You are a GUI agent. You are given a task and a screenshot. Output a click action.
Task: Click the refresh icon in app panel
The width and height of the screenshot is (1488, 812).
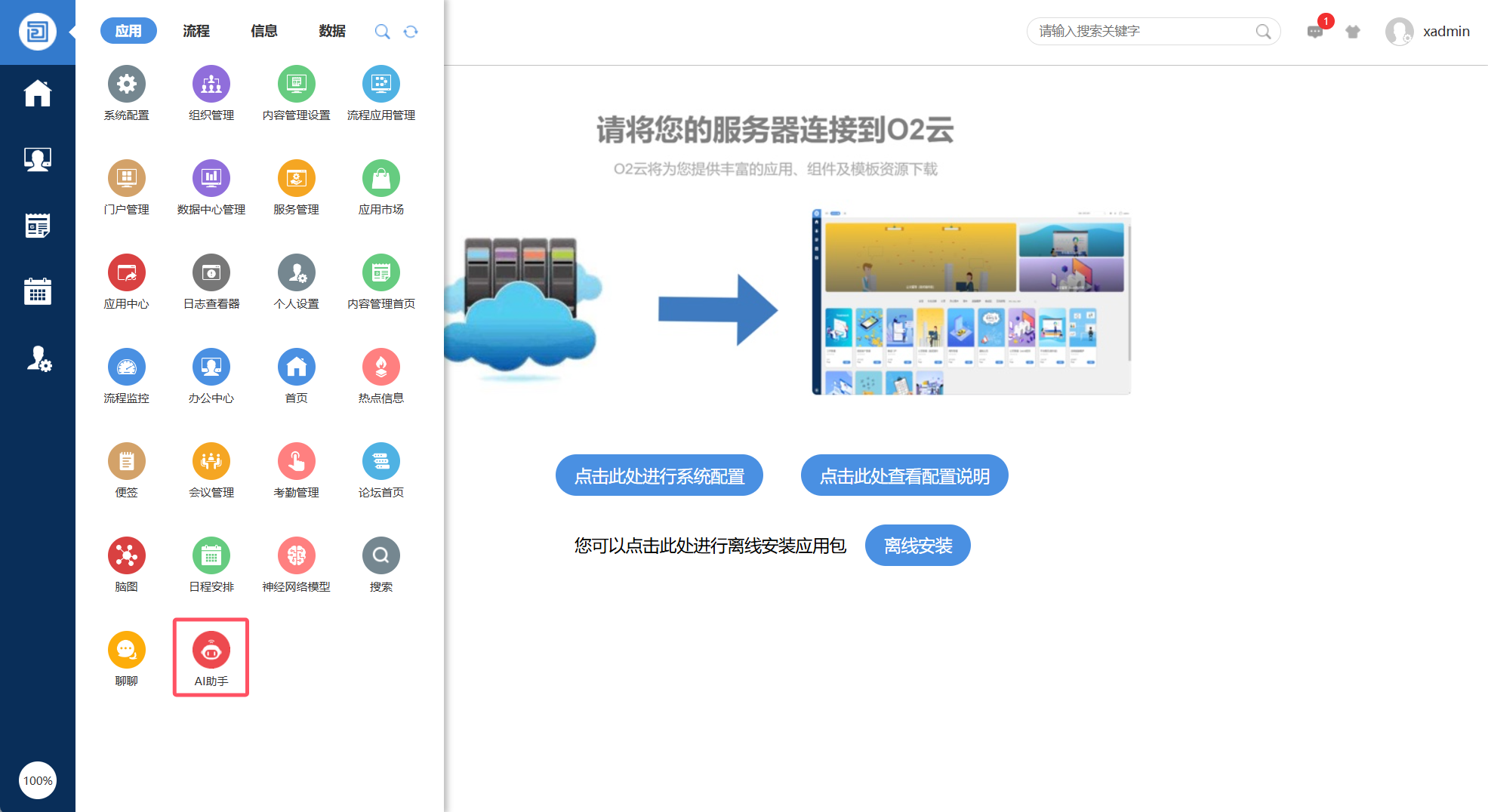[x=411, y=32]
